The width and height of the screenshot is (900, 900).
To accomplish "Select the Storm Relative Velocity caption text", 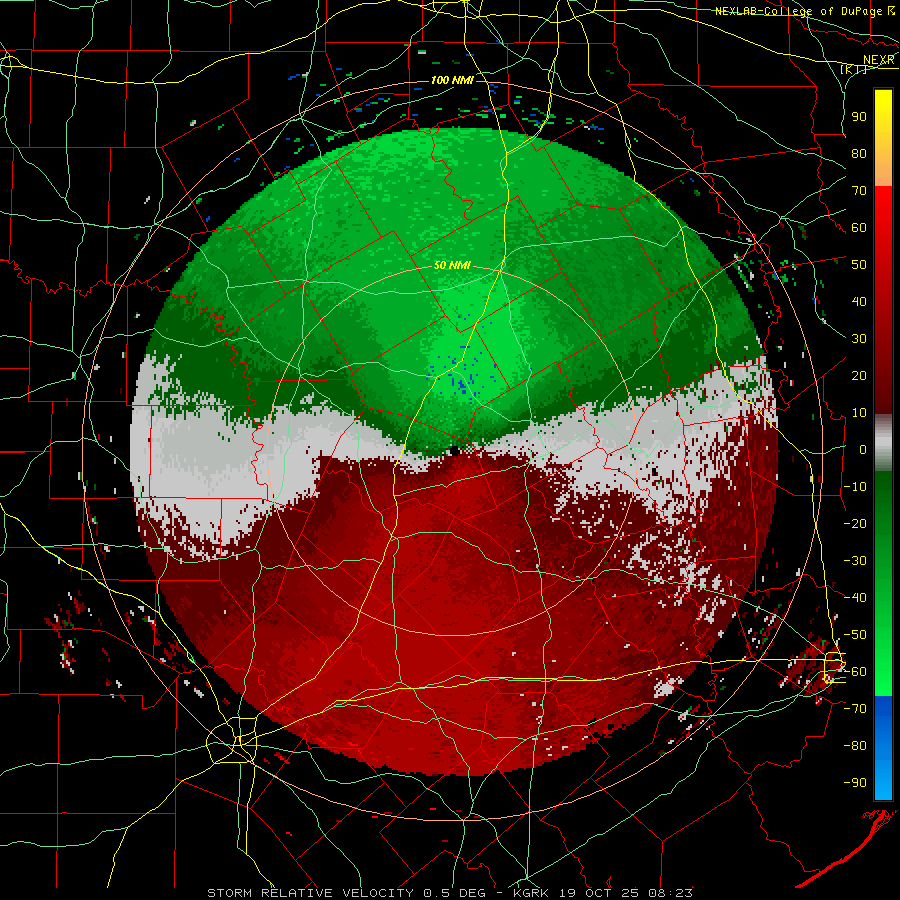I will (450, 893).
